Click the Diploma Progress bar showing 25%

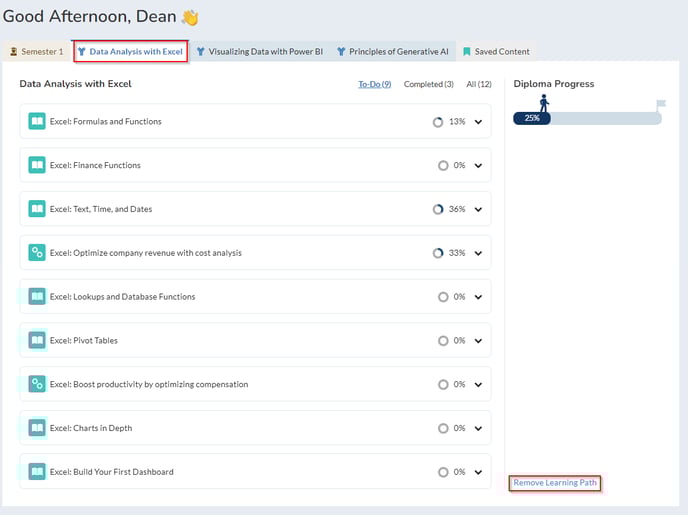coord(587,118)
